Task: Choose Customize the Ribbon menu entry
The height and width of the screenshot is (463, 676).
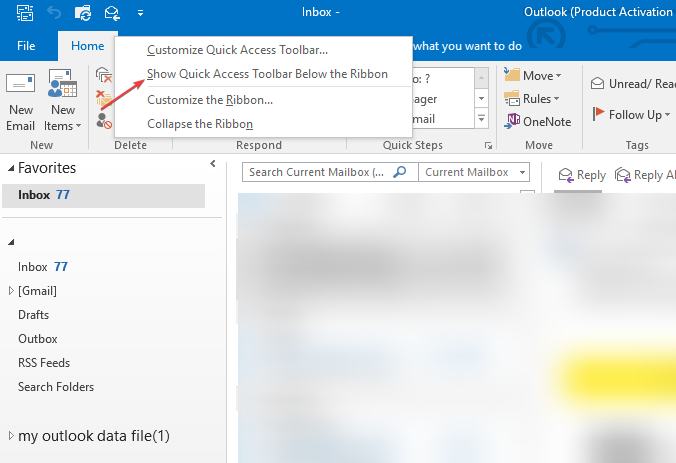Action: pyautogui.click(x=210, y=100)
